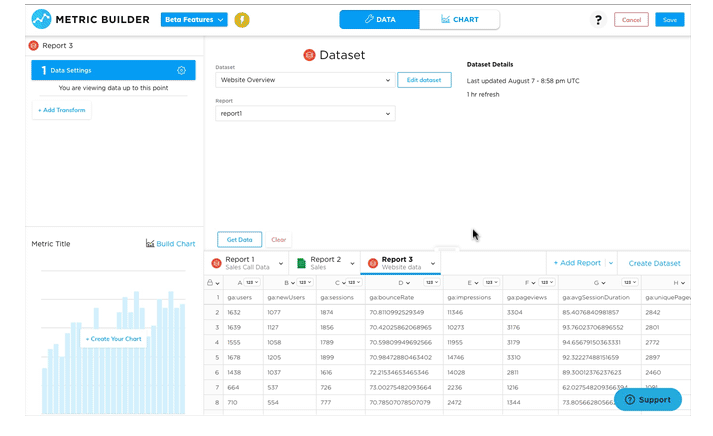Open Data Settings gear icon
713x436 pixels.
(181, 70)
